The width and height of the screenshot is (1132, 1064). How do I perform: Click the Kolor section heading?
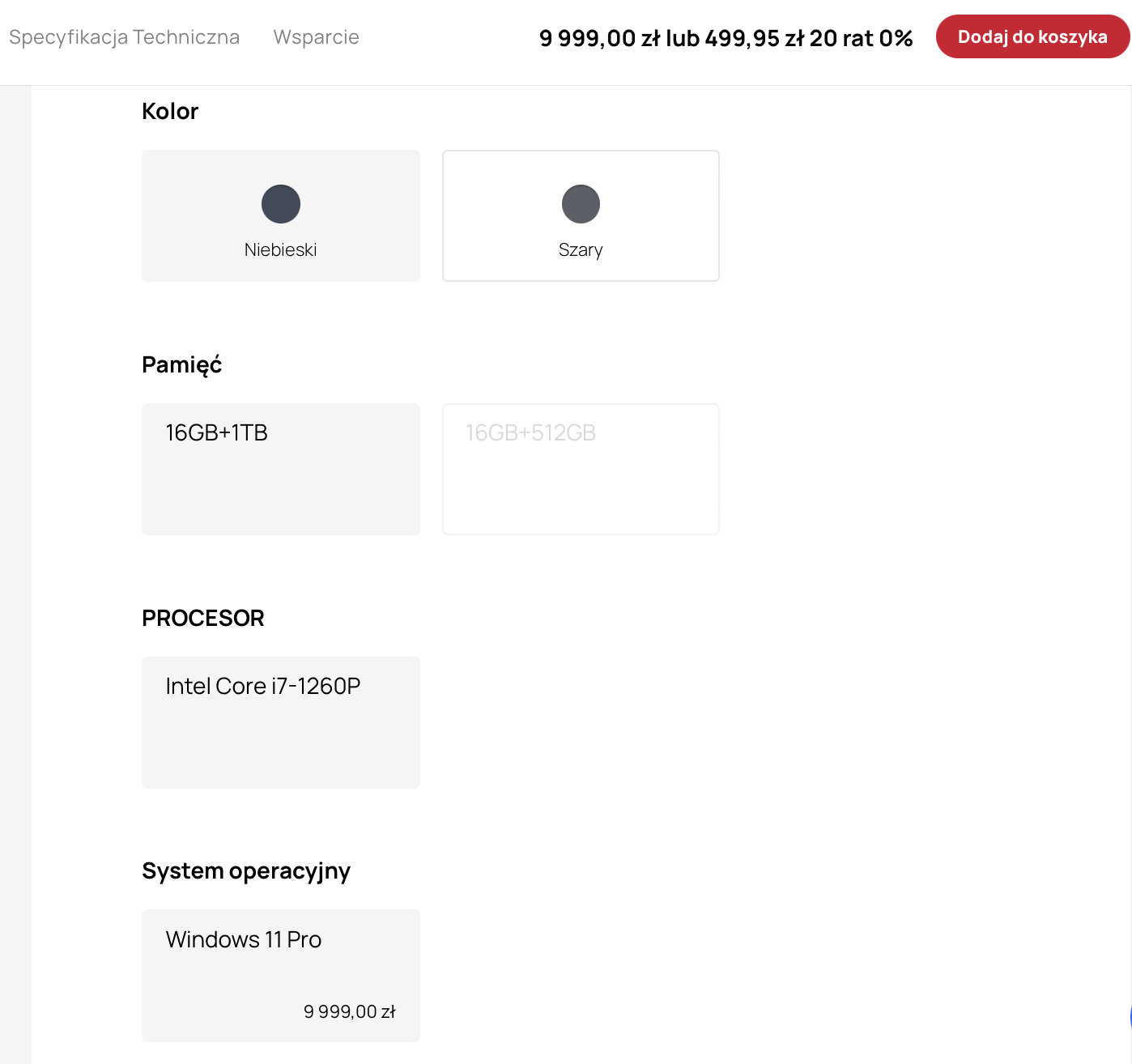(170, 111)
